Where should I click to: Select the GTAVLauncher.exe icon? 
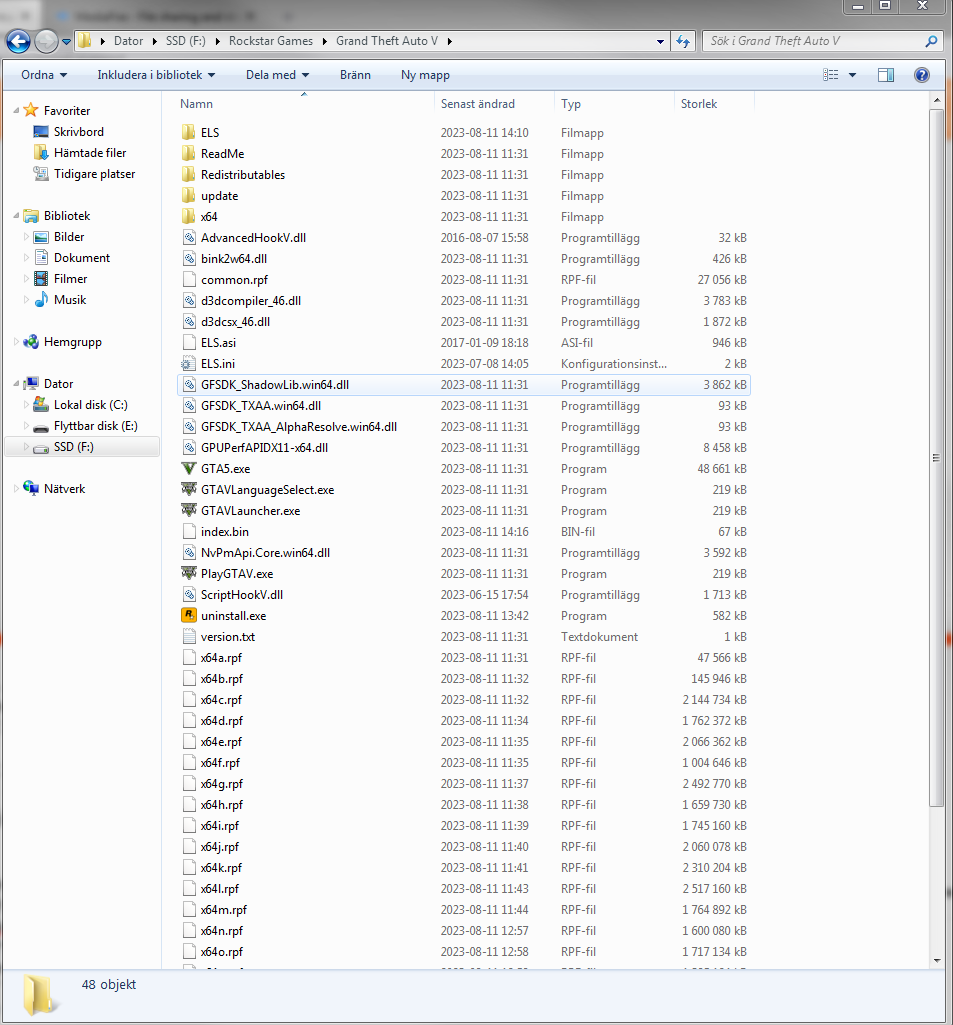[189, 510]
